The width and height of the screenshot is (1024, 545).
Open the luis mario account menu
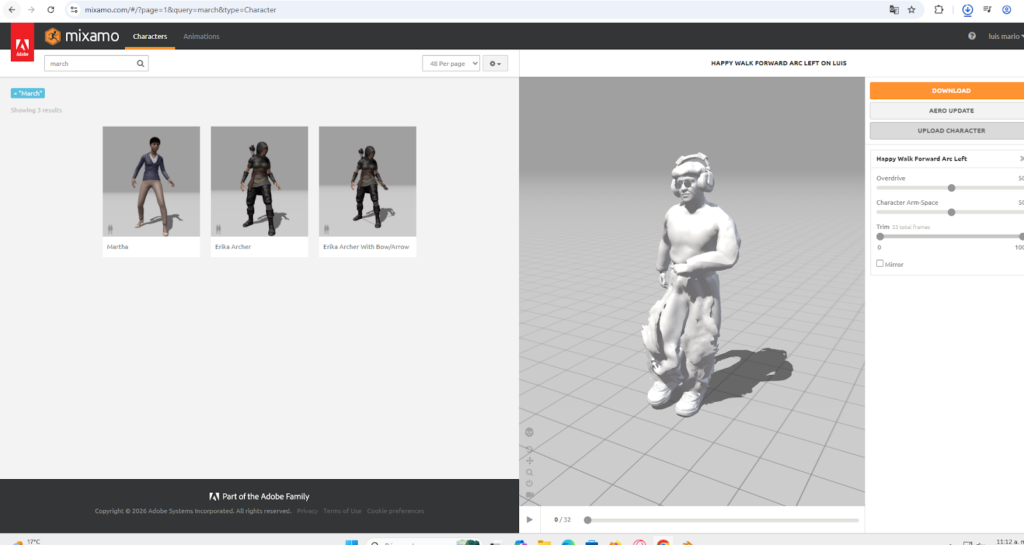click(1005, 37)
